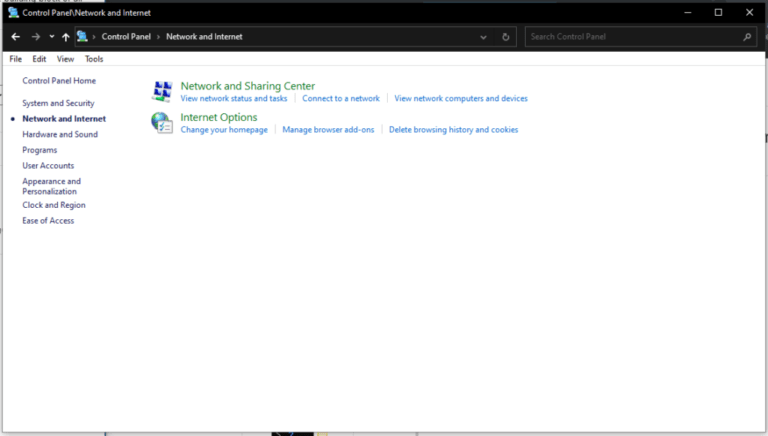Click the Network and Sharing Center icon
768x436 pixels.
click(x=161, y=92)
